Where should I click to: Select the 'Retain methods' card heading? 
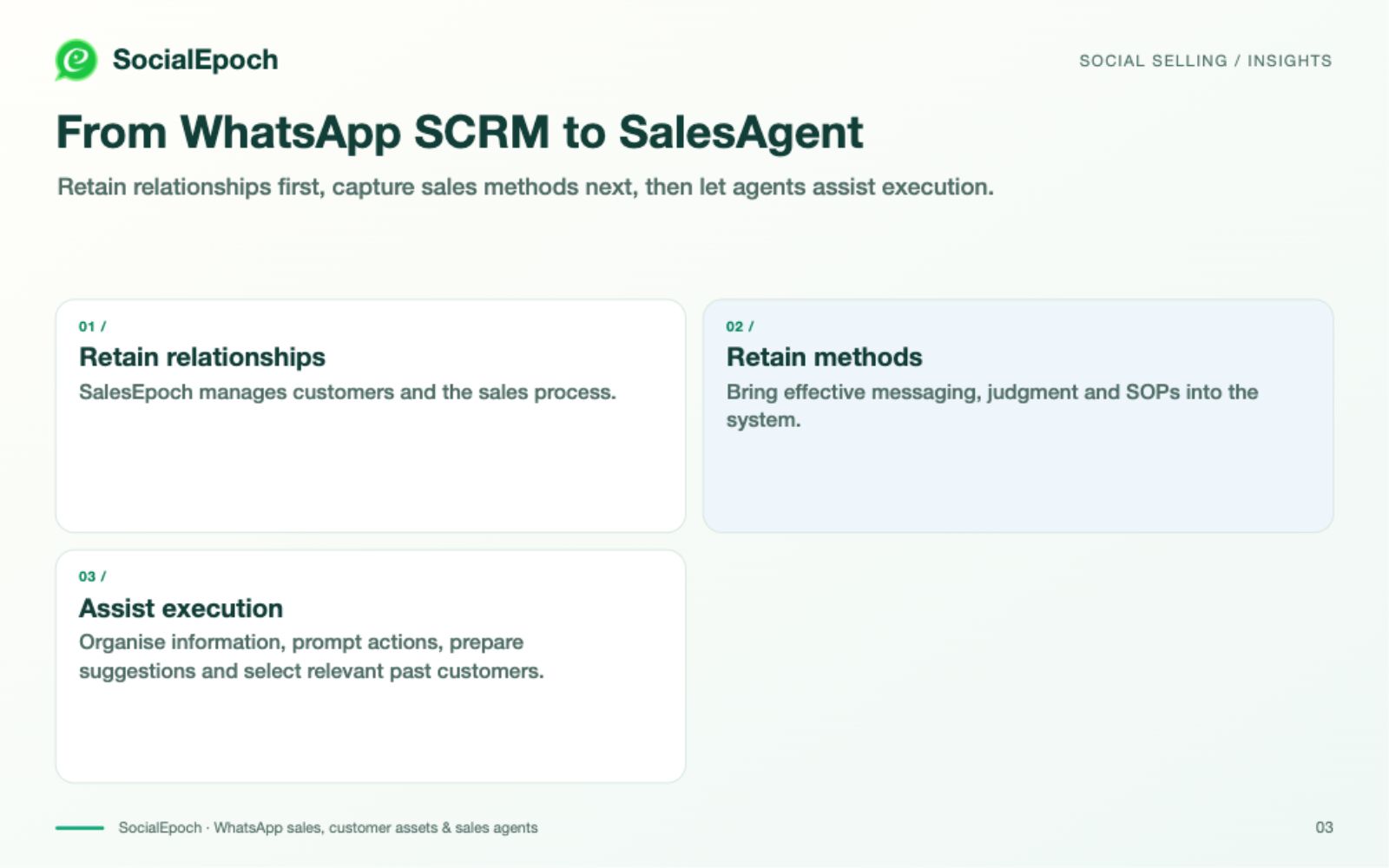point(824,357)
